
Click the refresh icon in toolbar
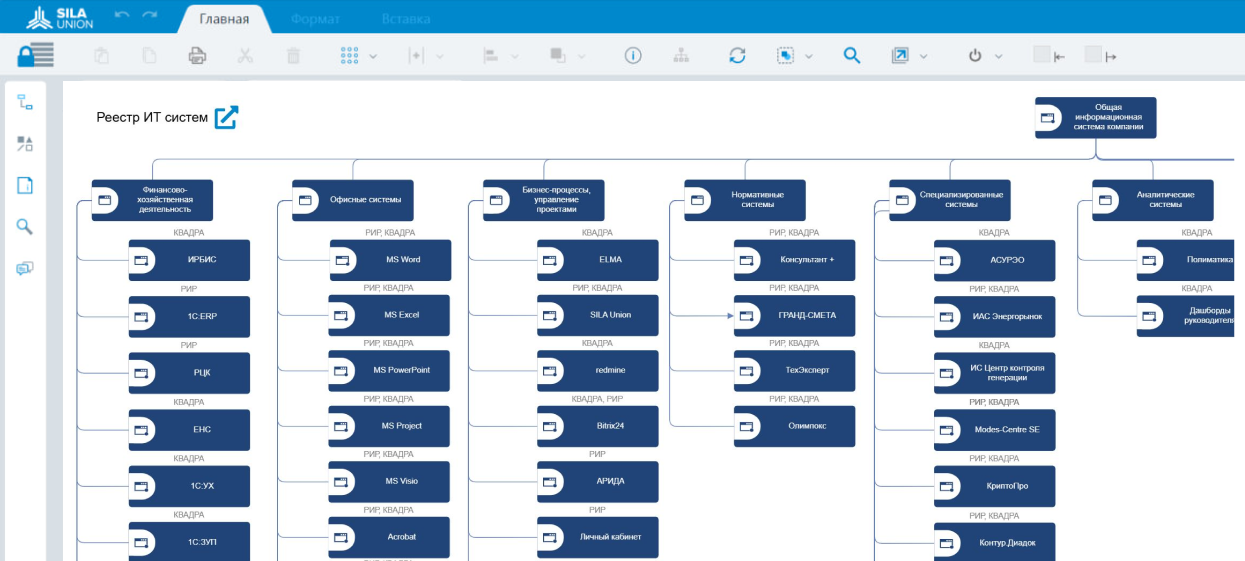pyautogui.click(x=737, y=56)
